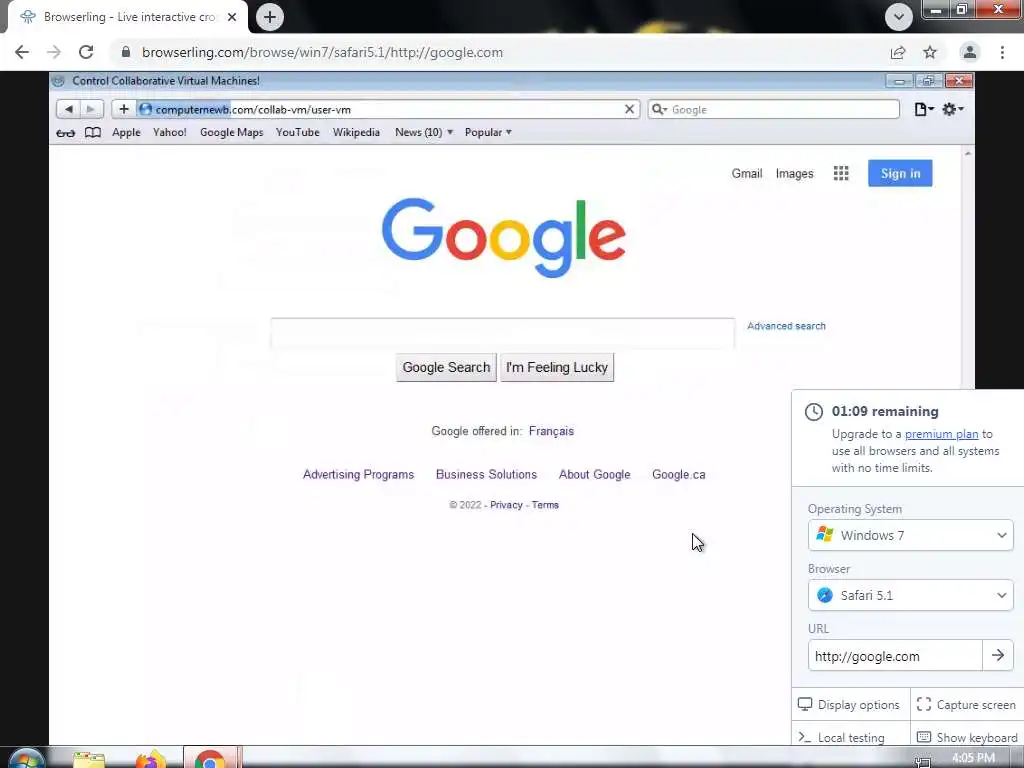Open Chrome profile avatar menu
Viewport: 1024px width, 768px height.
point(970,52)
